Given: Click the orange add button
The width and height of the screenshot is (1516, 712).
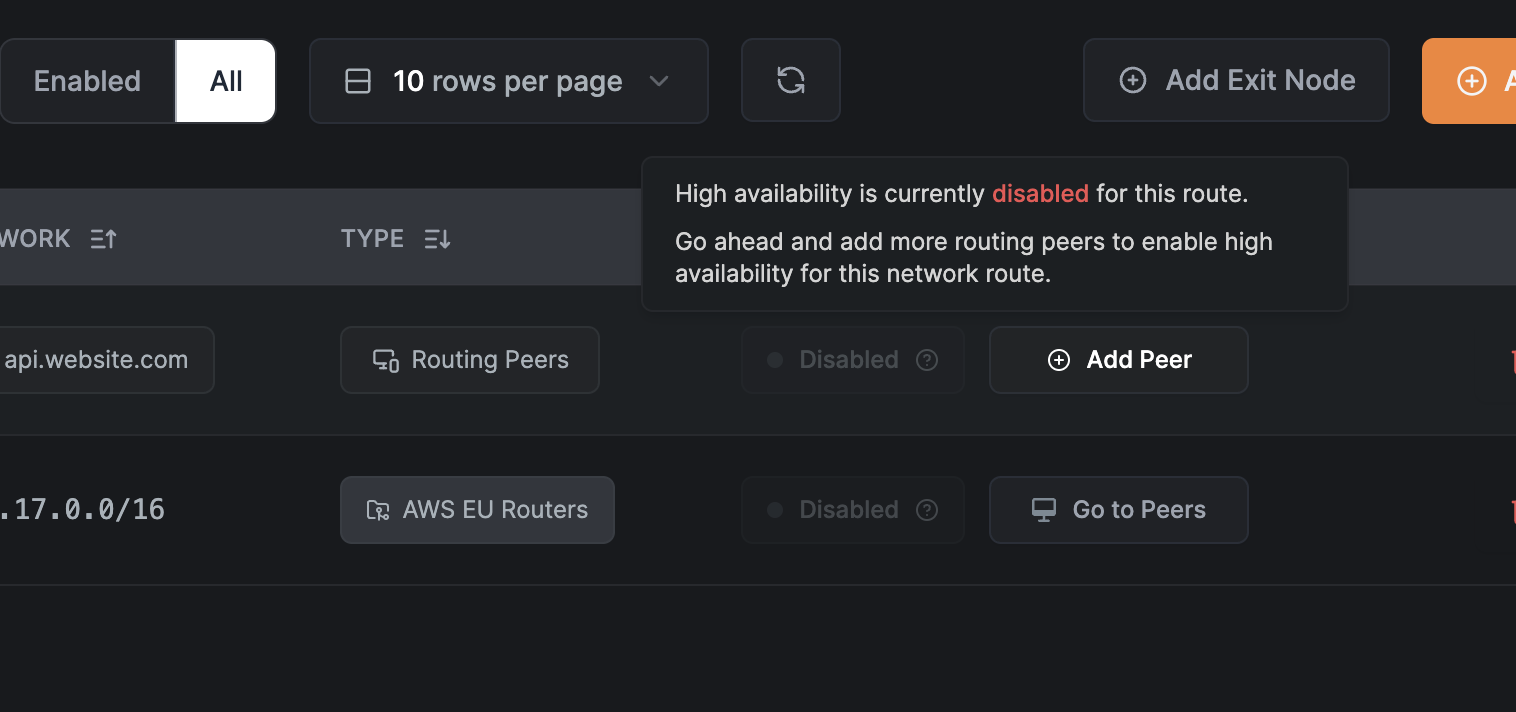Looking at the screenshot, I should (x=1470, y=81).
